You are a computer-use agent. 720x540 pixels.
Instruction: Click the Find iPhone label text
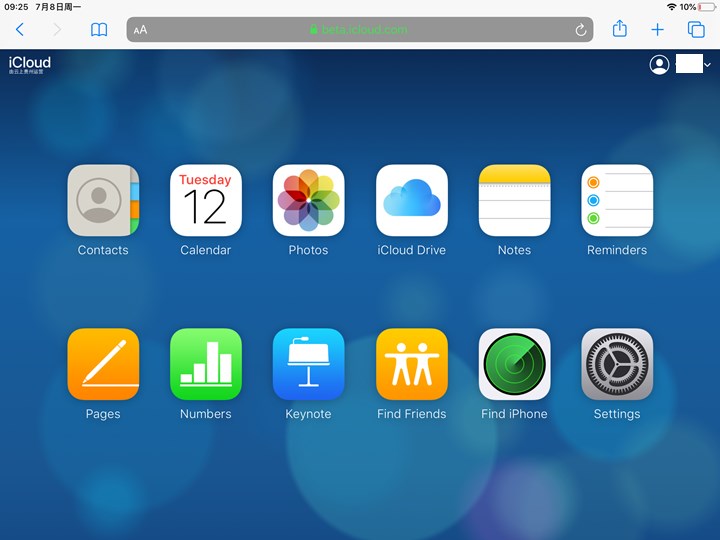pyautogui.click(x=514, y=414)
